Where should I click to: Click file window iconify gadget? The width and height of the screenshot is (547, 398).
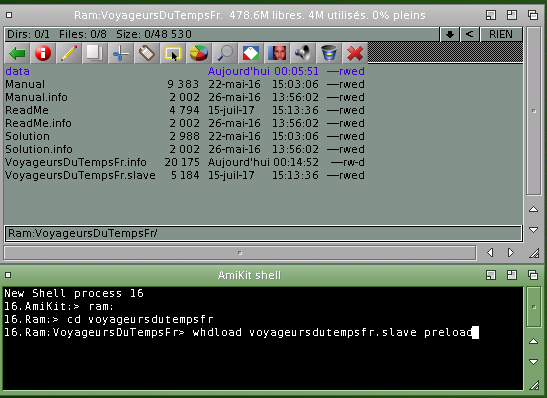coord(491,15)
